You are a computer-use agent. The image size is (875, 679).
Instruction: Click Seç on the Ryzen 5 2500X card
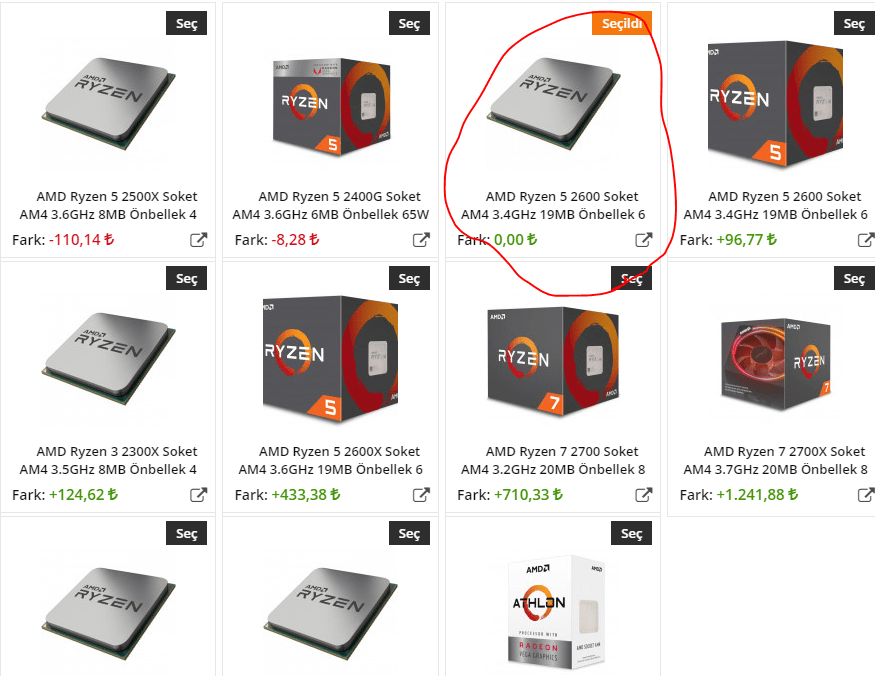pyautogui.click(x=186, y=23)
